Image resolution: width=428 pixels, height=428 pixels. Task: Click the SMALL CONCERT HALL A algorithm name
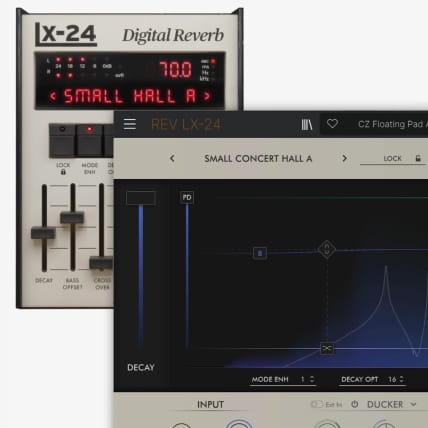258,158
